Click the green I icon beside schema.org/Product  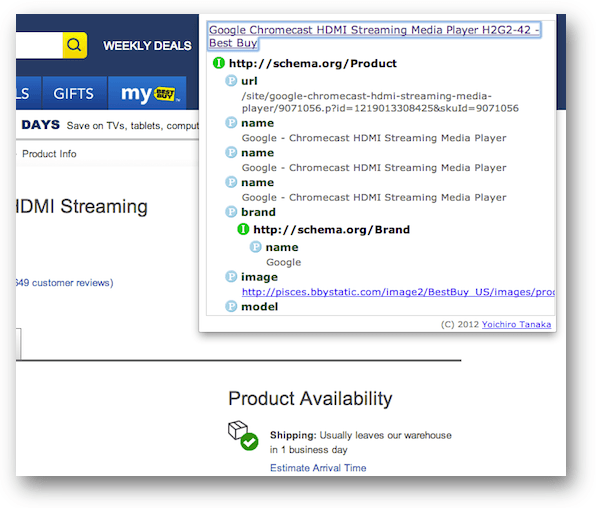(x=219, y=63)
